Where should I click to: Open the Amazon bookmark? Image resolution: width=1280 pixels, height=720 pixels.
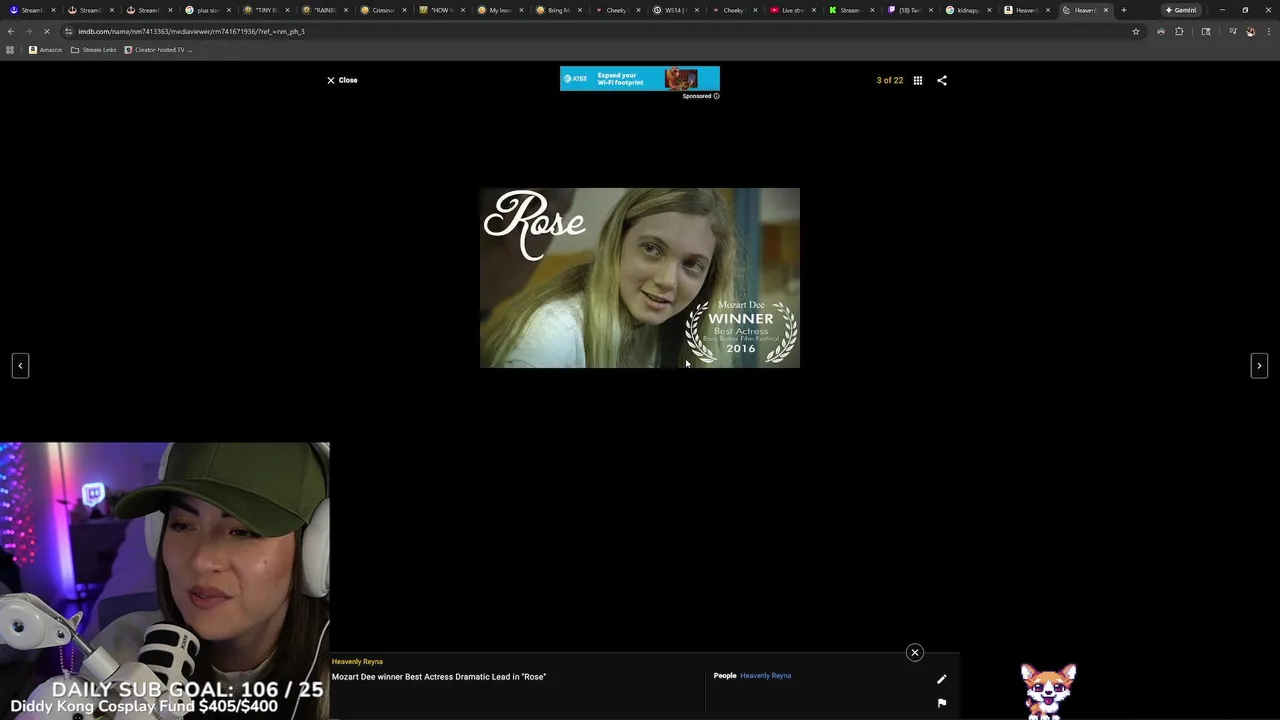coord(45,49)
